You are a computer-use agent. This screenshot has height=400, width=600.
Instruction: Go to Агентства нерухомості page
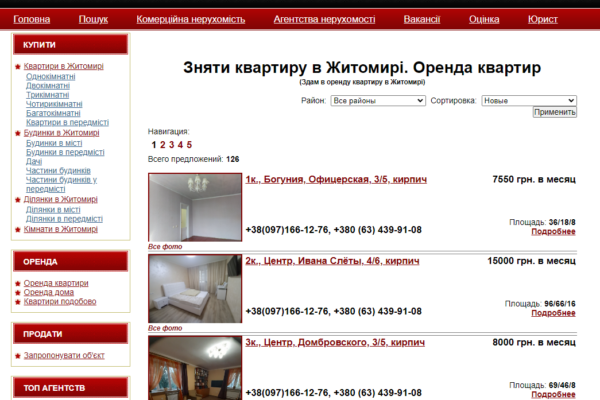pos(324,19)
